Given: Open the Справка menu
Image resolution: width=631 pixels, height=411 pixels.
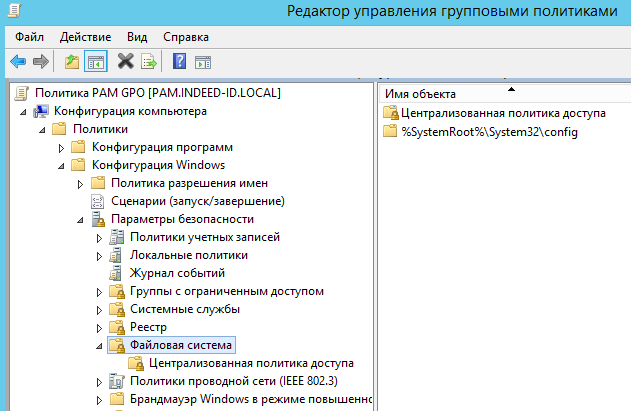Looking at the screenshot, I should pyautogui.click(x=186, y=36).
